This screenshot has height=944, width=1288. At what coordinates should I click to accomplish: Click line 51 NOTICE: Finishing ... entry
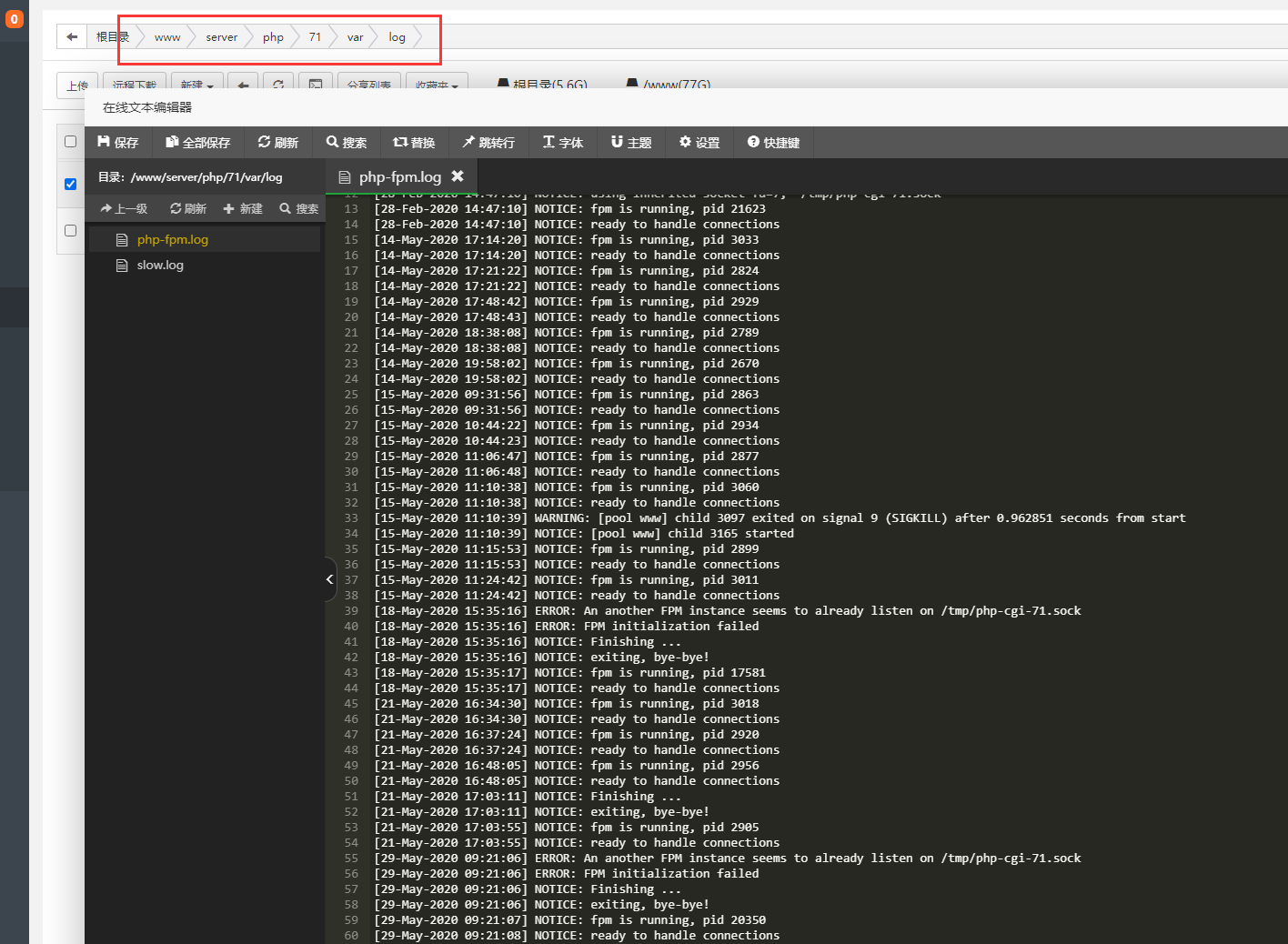pos(527,796)
